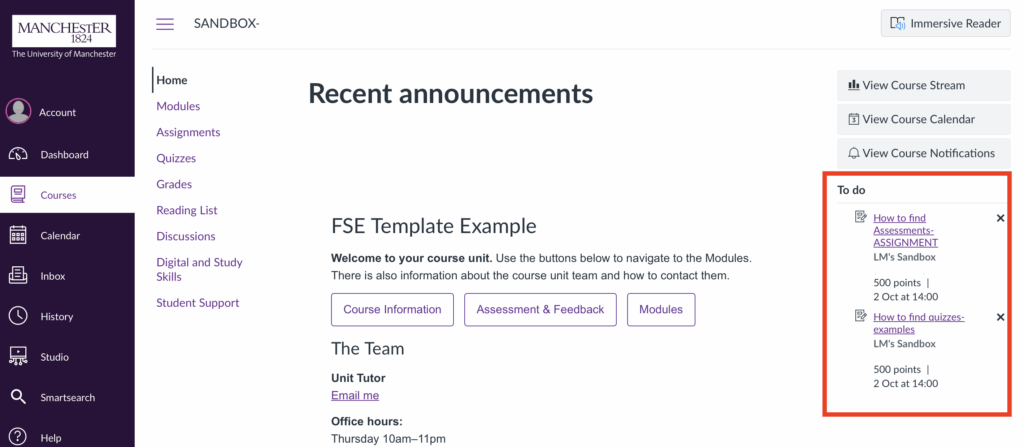The width and height of the screenshot is (1024, 447).
Task: Dismiss the How to find quizzes to-do item
Action: pyautogui.click(x=1000, y=318)
